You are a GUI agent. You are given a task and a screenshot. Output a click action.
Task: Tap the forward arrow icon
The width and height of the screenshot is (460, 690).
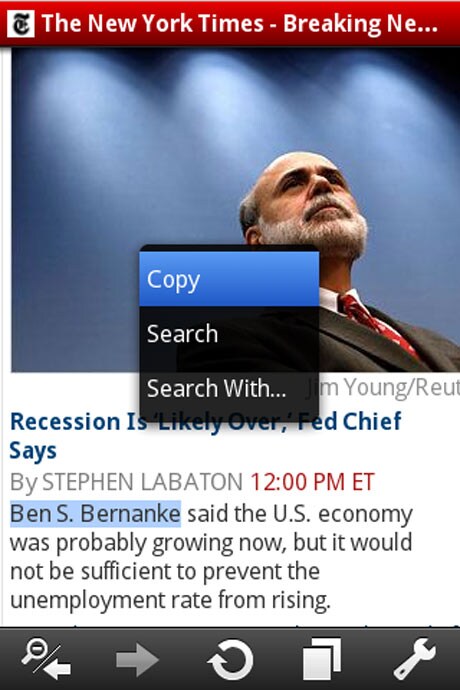point(137,660)
